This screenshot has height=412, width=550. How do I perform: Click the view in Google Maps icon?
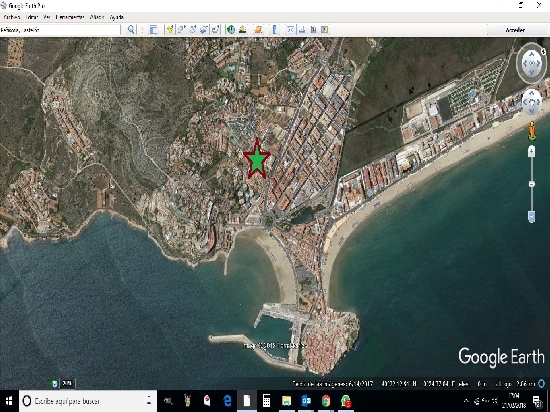pos(324,30)
